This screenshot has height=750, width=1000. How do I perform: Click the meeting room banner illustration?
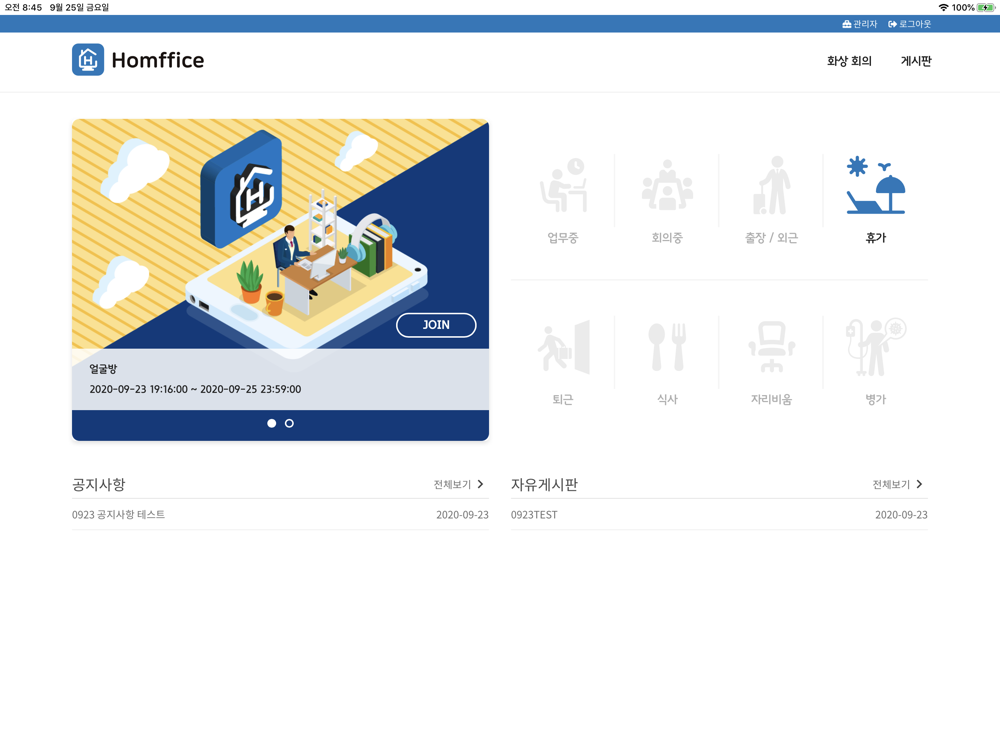281,234
